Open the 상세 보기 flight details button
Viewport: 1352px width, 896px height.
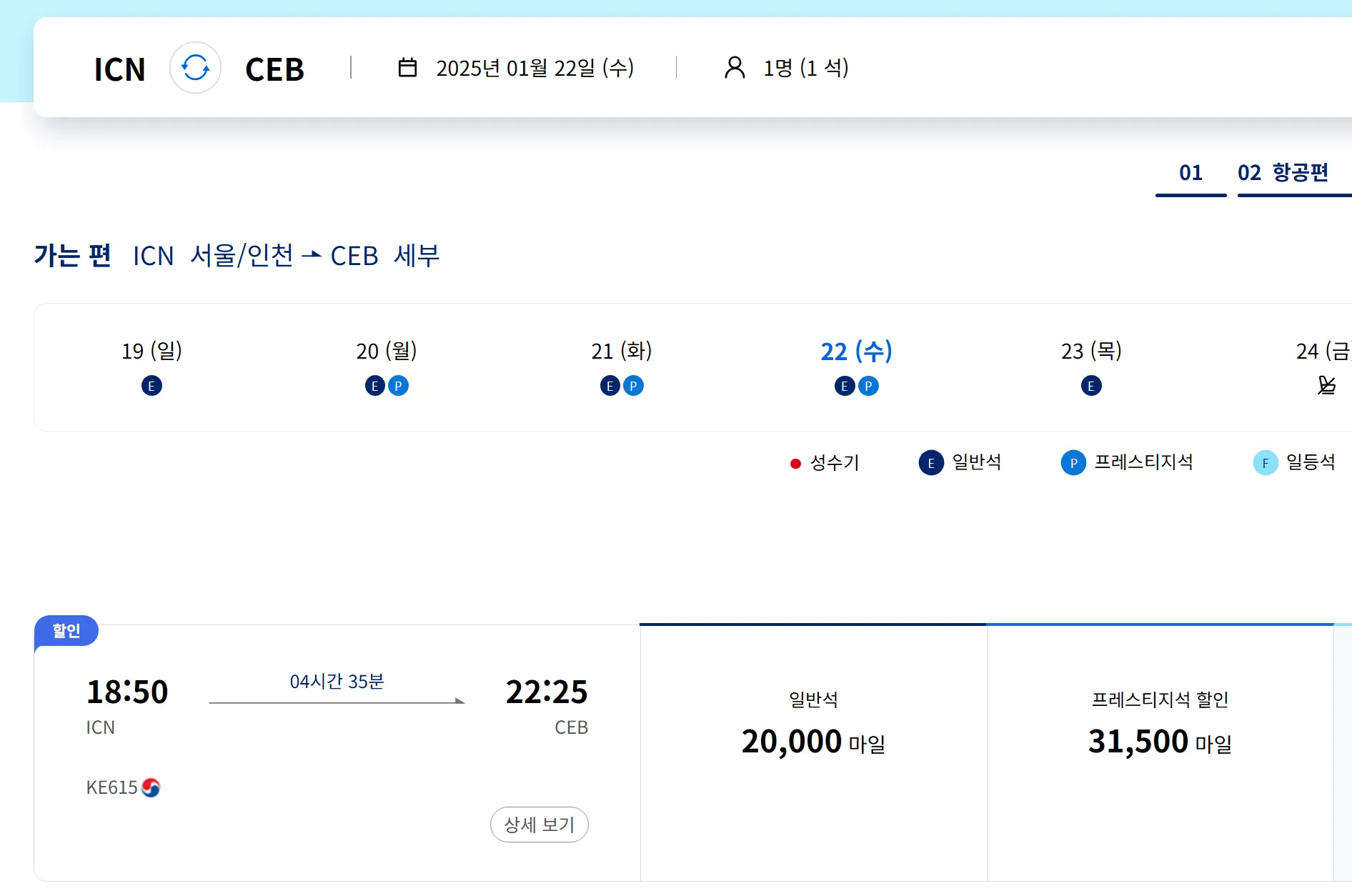[x=539, y=825]
